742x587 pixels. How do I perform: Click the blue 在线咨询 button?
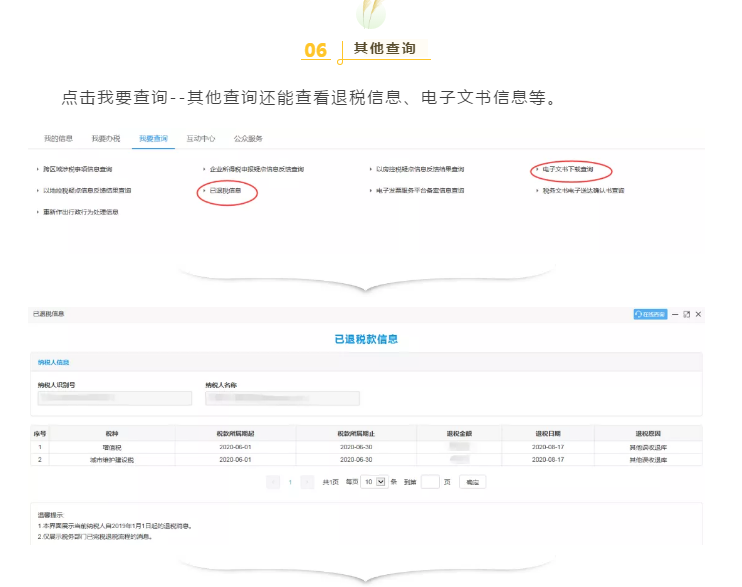(x=650, y=314)
